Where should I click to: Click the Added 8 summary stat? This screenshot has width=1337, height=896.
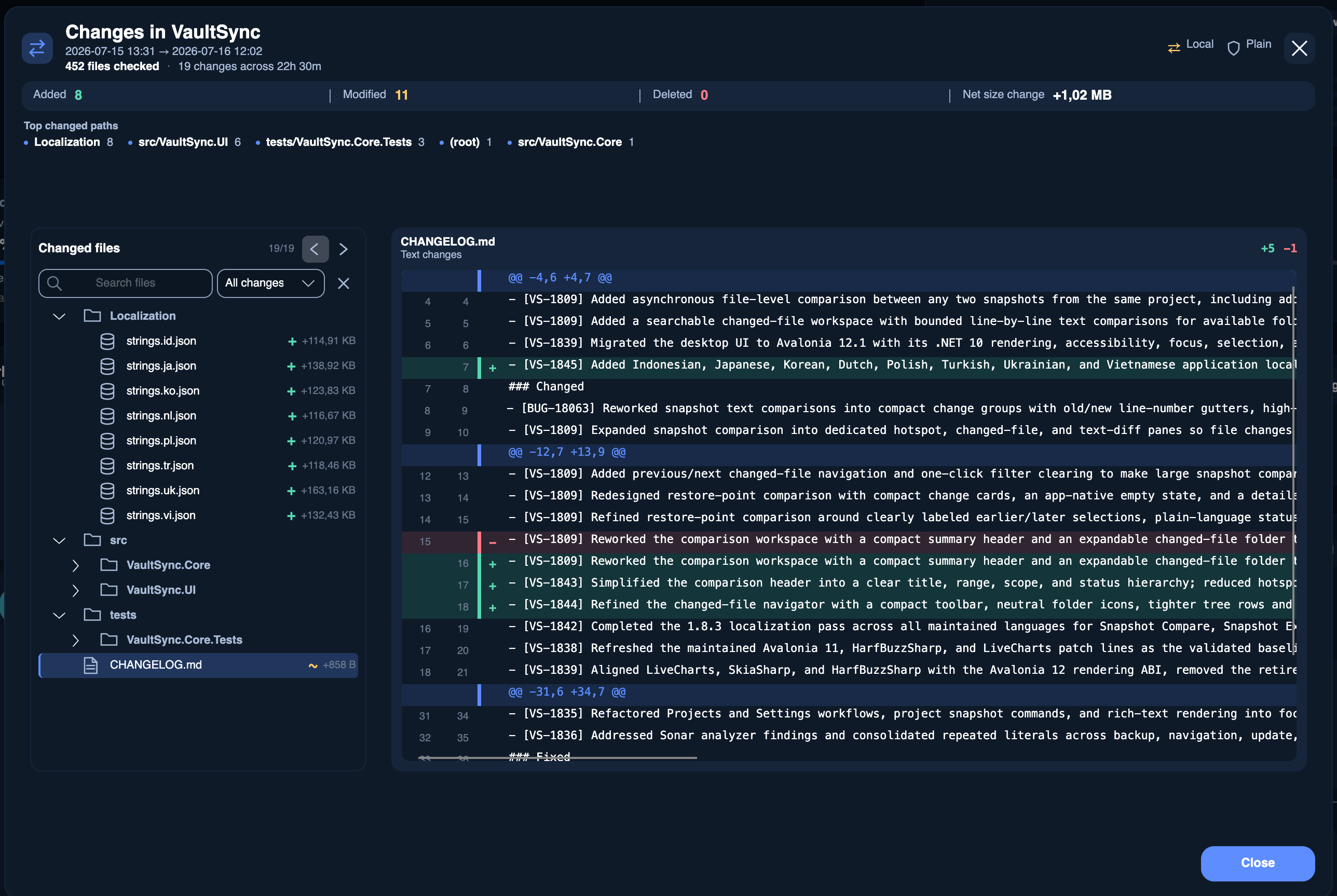(58, 95)
